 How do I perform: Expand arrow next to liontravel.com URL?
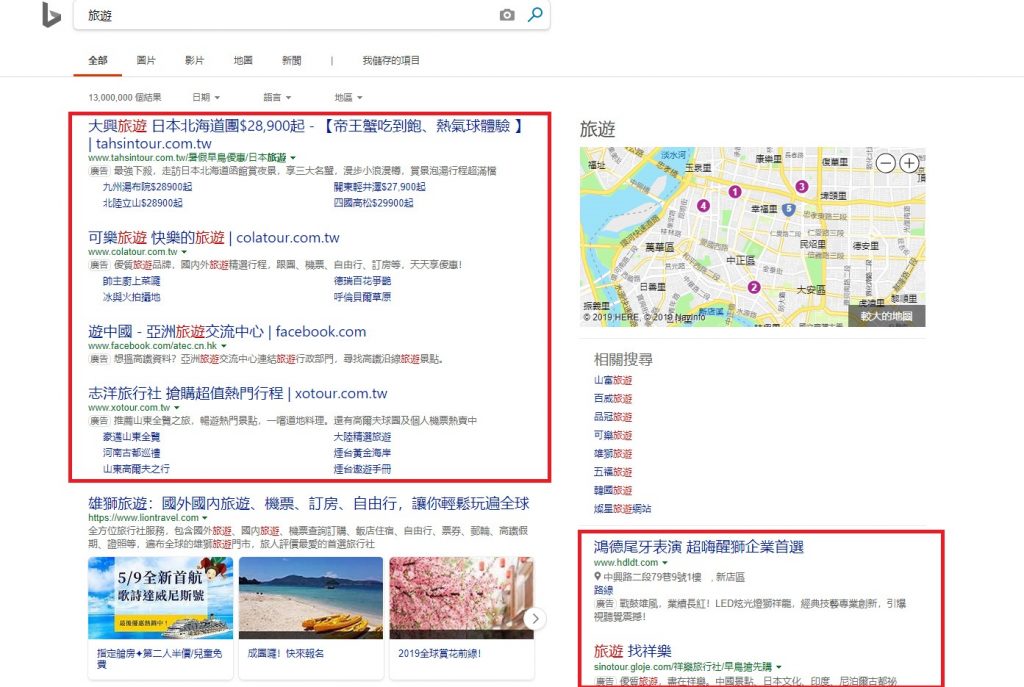click(x=205, y=518)
